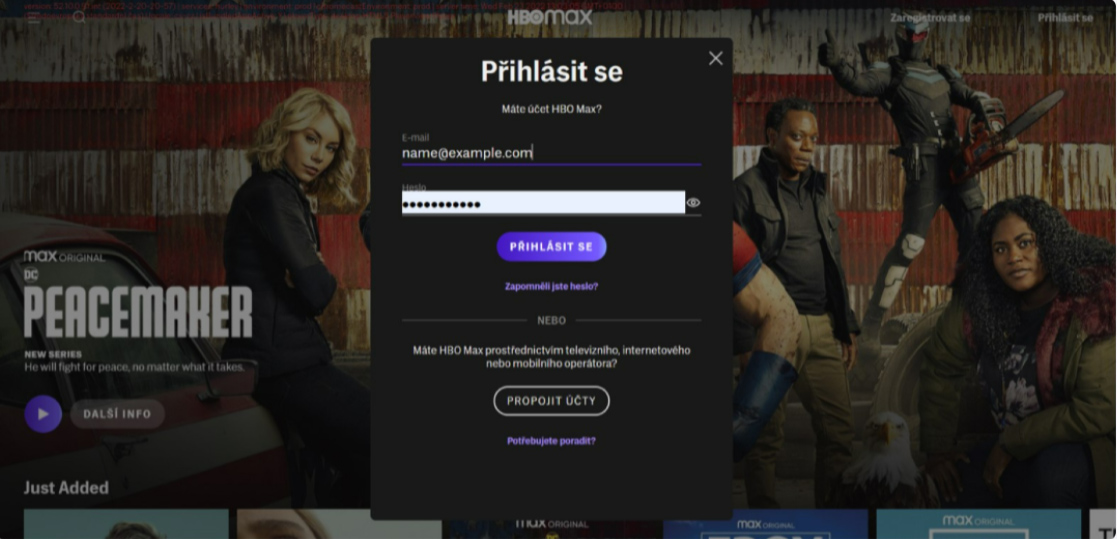Viewport: 1117px width, 539px height.
Task: Open the light teal max original thumbnail
Action: [979, 524]
